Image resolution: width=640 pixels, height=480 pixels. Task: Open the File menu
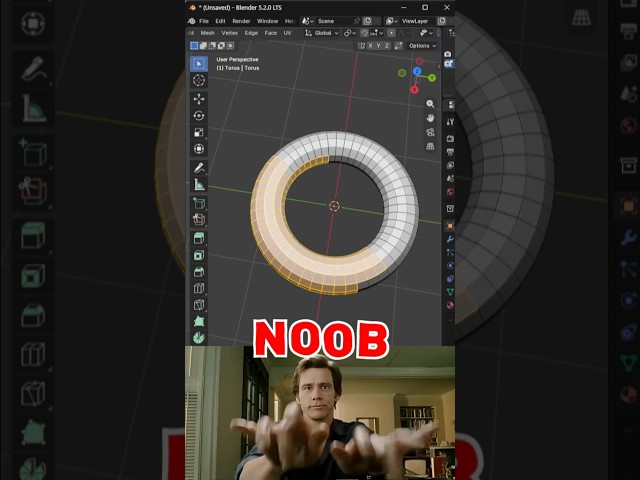(x=204, y=21)
